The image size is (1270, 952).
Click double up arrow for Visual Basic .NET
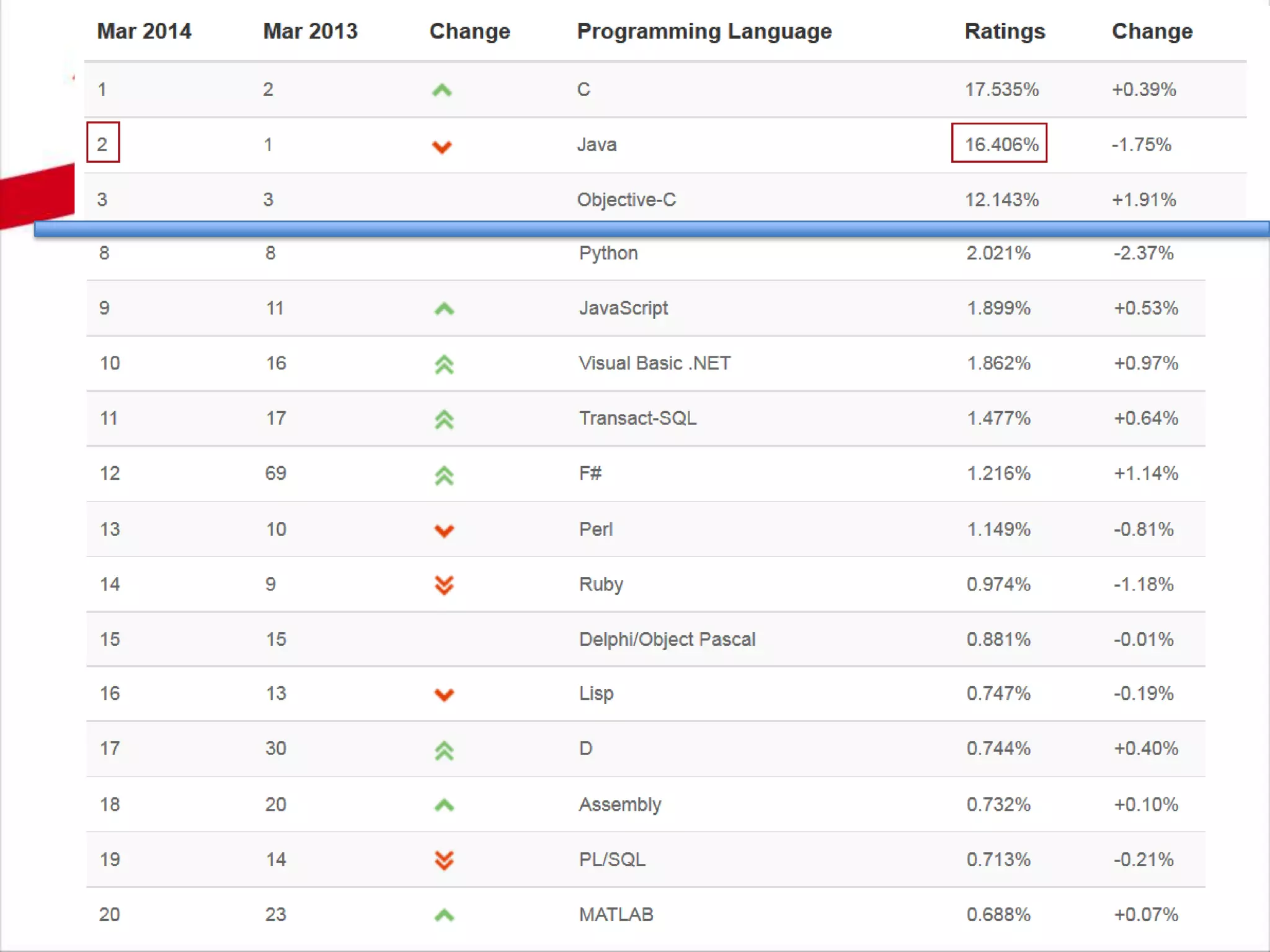[444, 364]
